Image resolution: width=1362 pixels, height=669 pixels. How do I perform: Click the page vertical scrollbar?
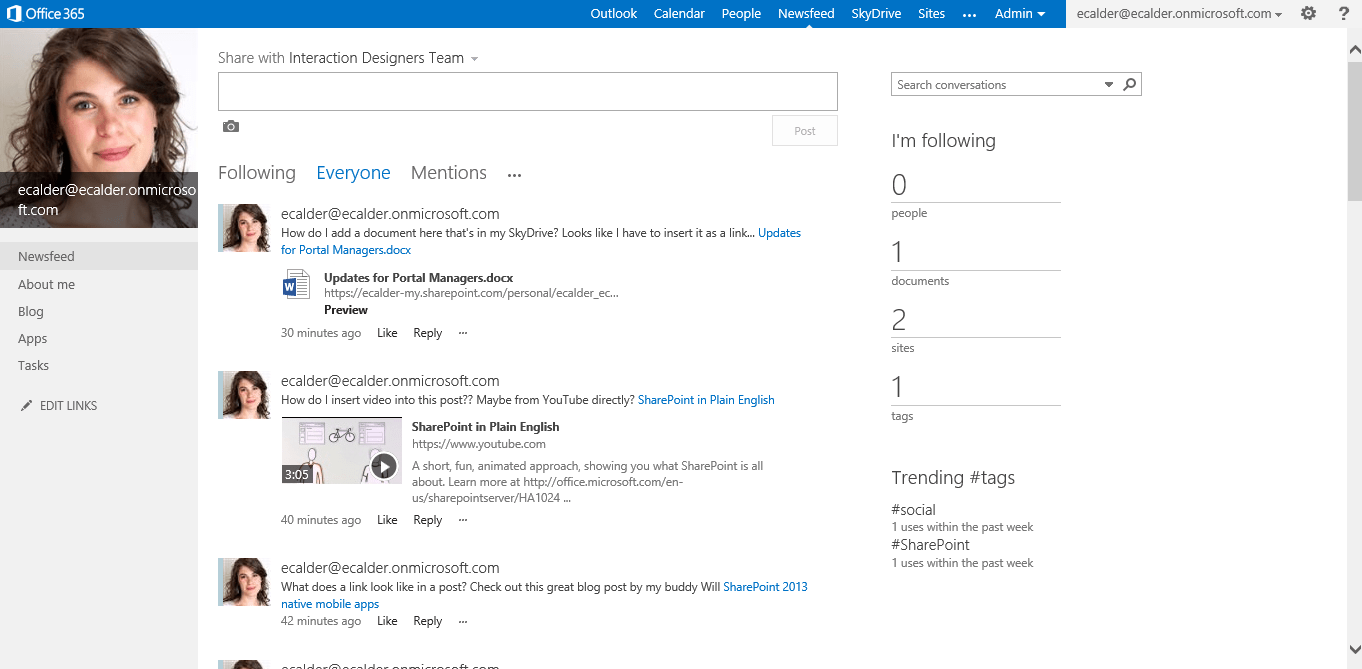click(x=1354, y=350)
